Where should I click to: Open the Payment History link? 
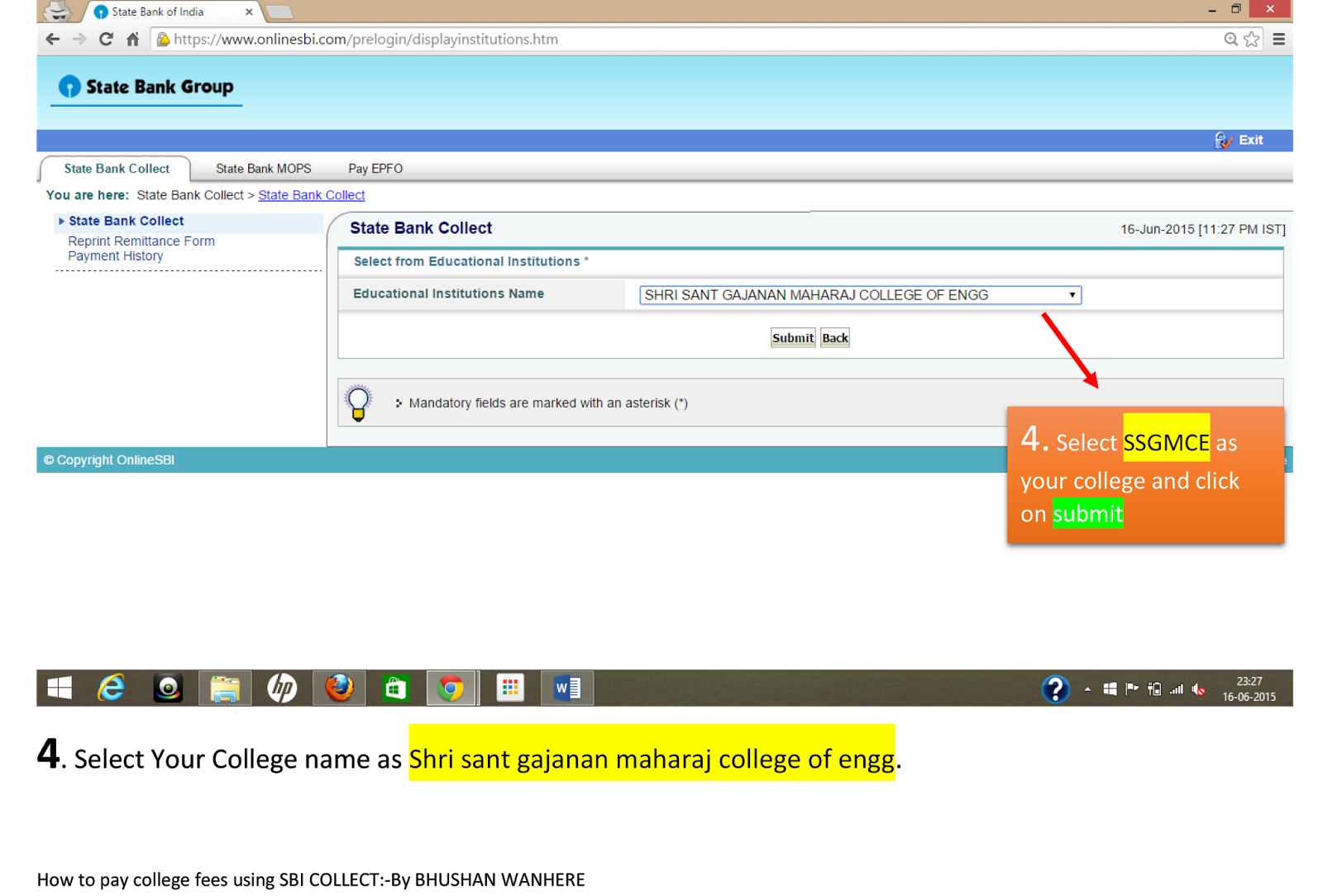click(x=115, y=255)
